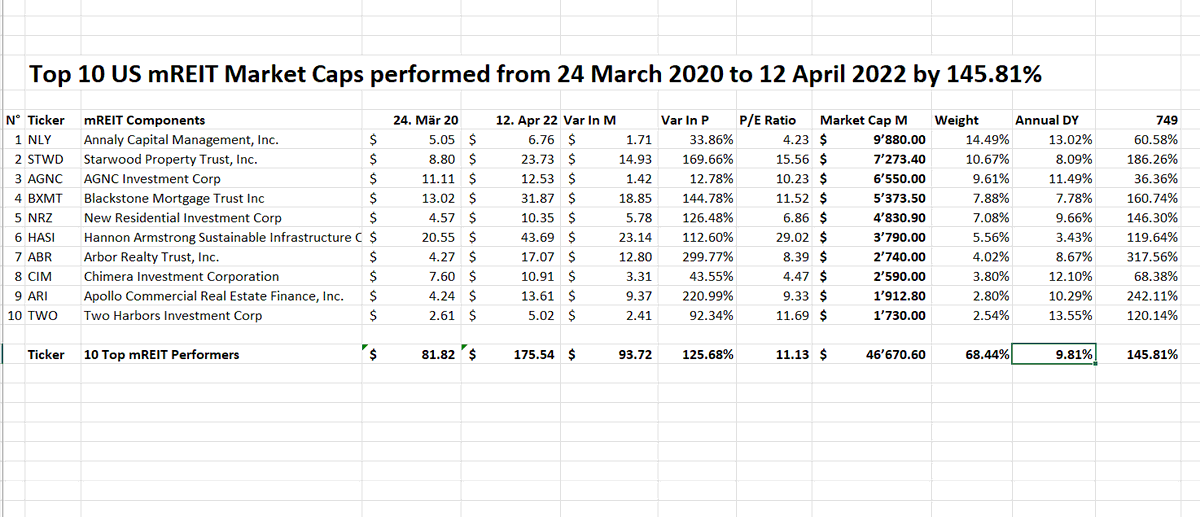Viewport: 1200px width, 517px height.
Task: Click Starwood Property Trust, Inc. cell
Action: (x=170, y=159)
